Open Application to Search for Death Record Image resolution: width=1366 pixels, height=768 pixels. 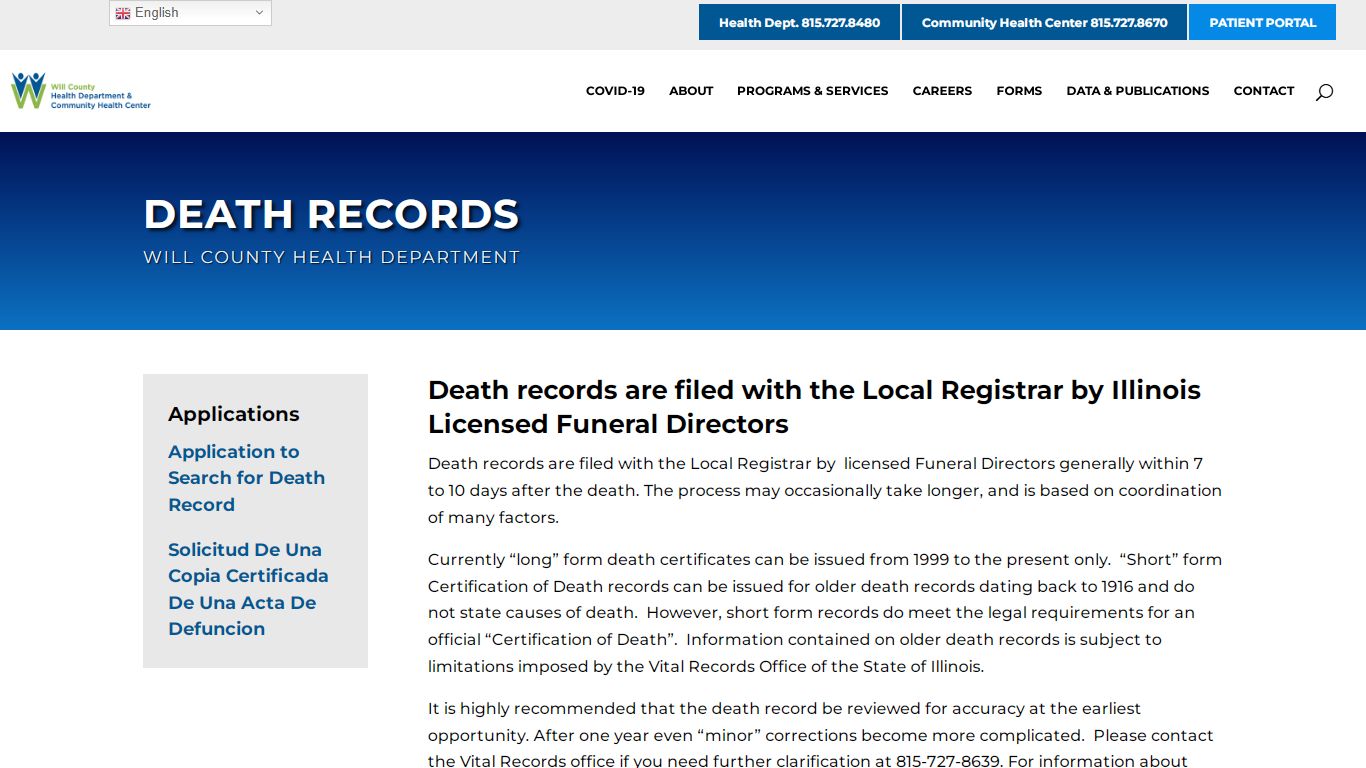[246, 478]
